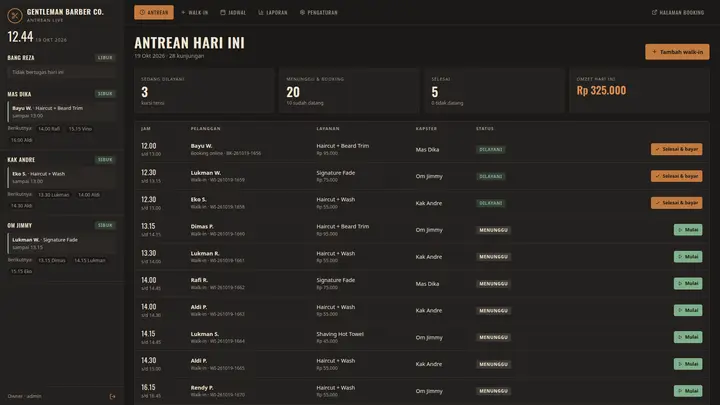
Task: Click the 13.15 Dimas upcoming chip
Action: (52, 260)
